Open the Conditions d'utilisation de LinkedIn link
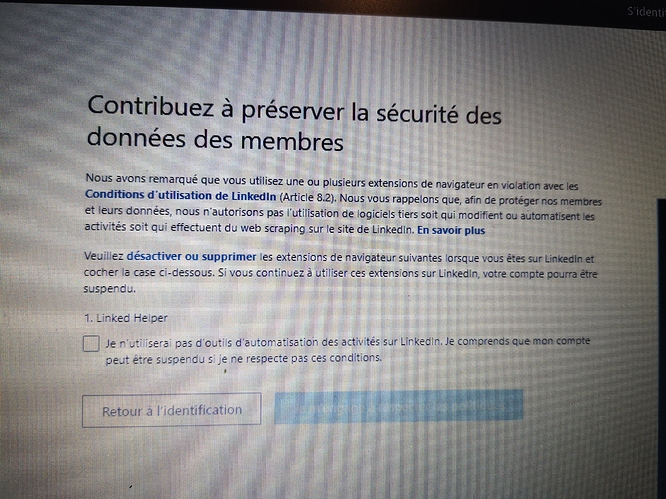This screenshot has height=499, width=666. (x=181, y=195)
